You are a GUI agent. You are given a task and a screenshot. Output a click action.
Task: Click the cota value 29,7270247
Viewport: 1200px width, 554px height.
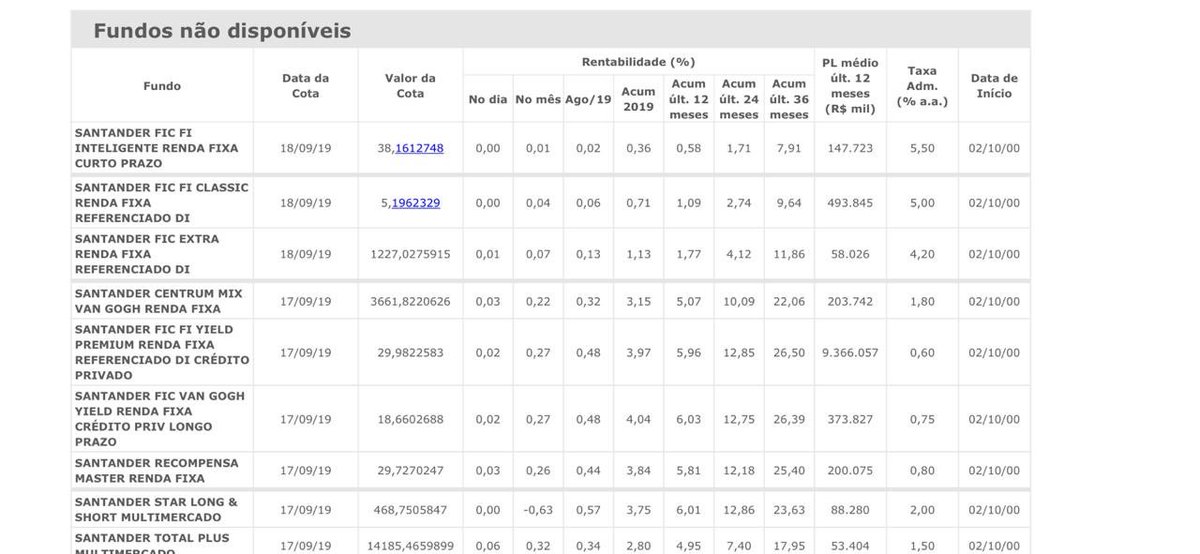click(x=410, y=471)
